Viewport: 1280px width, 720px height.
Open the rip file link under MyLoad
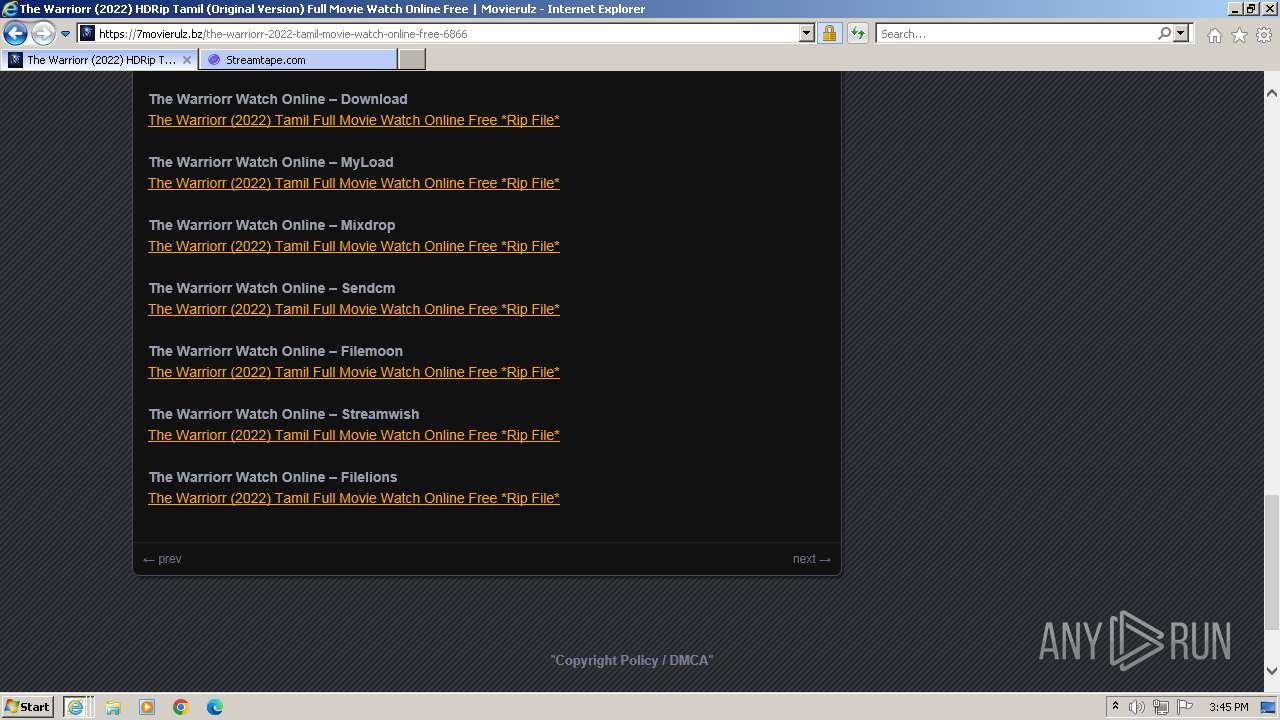354,183
